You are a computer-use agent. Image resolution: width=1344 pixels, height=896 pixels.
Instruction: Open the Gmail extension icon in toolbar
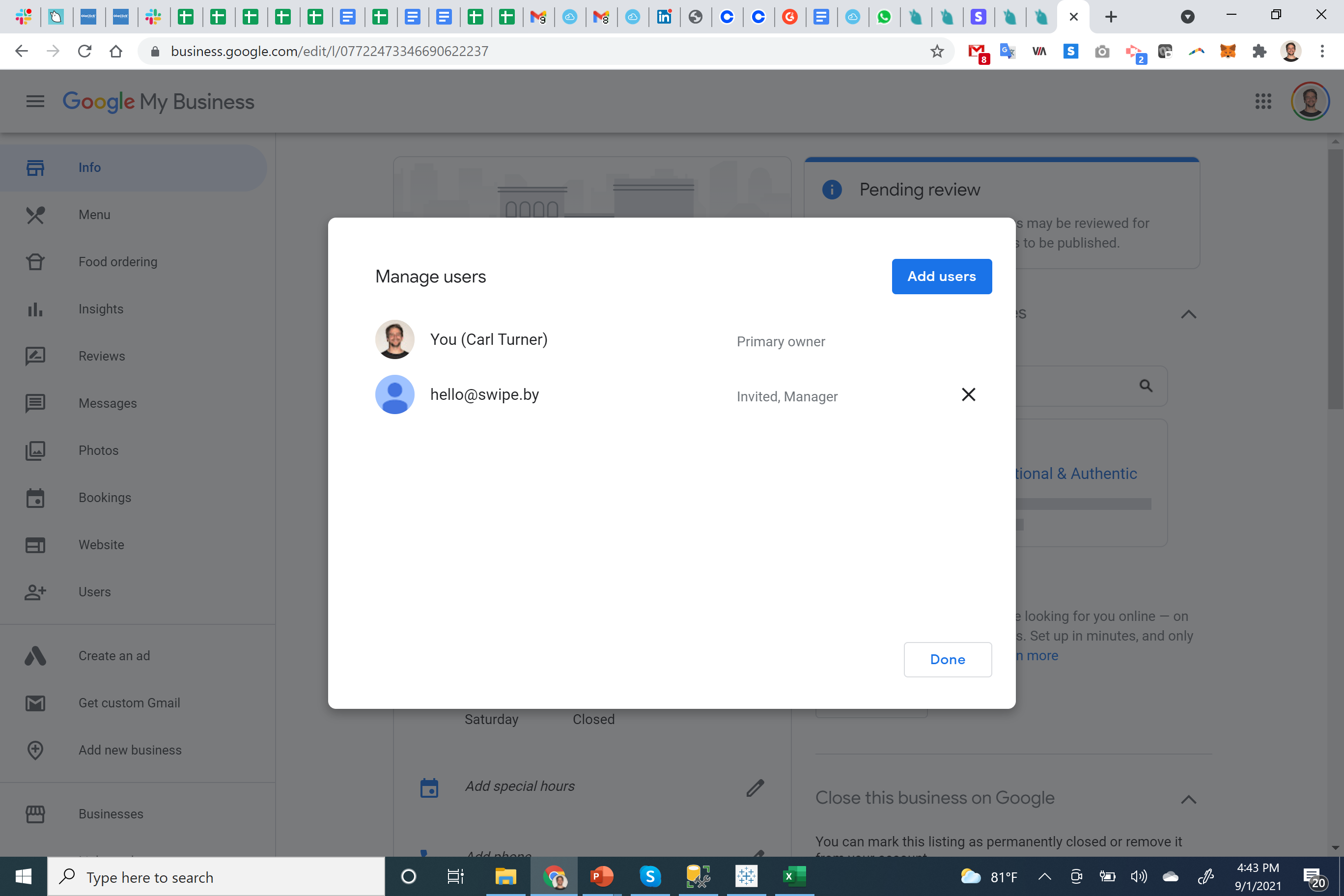pos(978,53)
